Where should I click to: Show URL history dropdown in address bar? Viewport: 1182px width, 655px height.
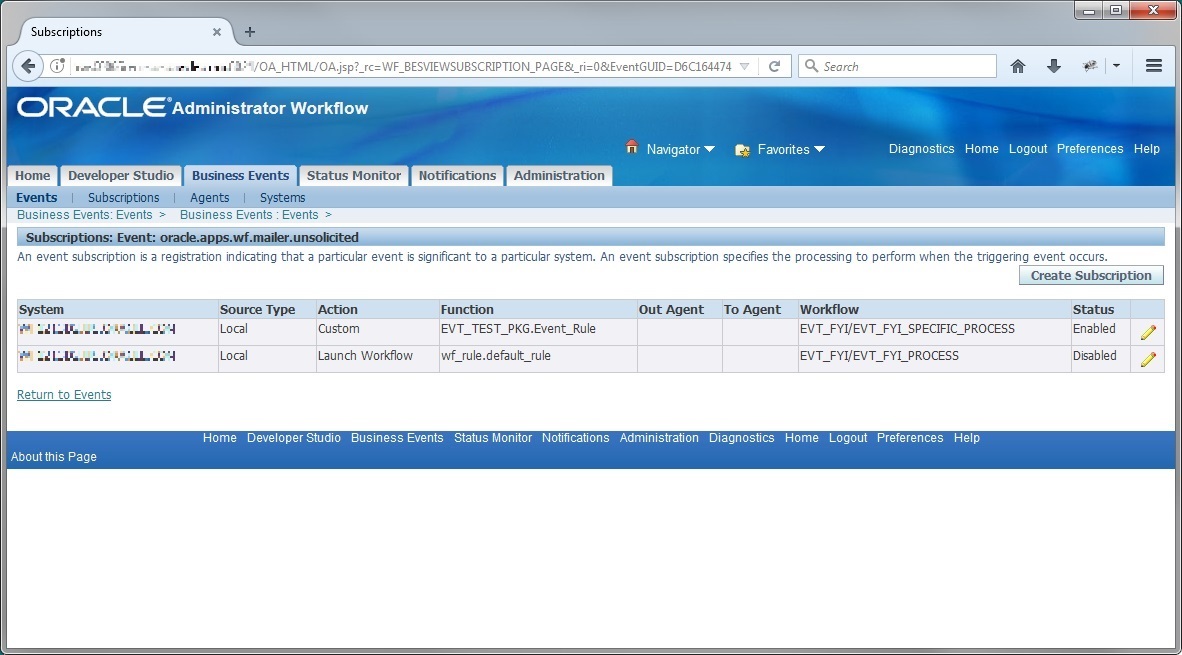(744, 66)
